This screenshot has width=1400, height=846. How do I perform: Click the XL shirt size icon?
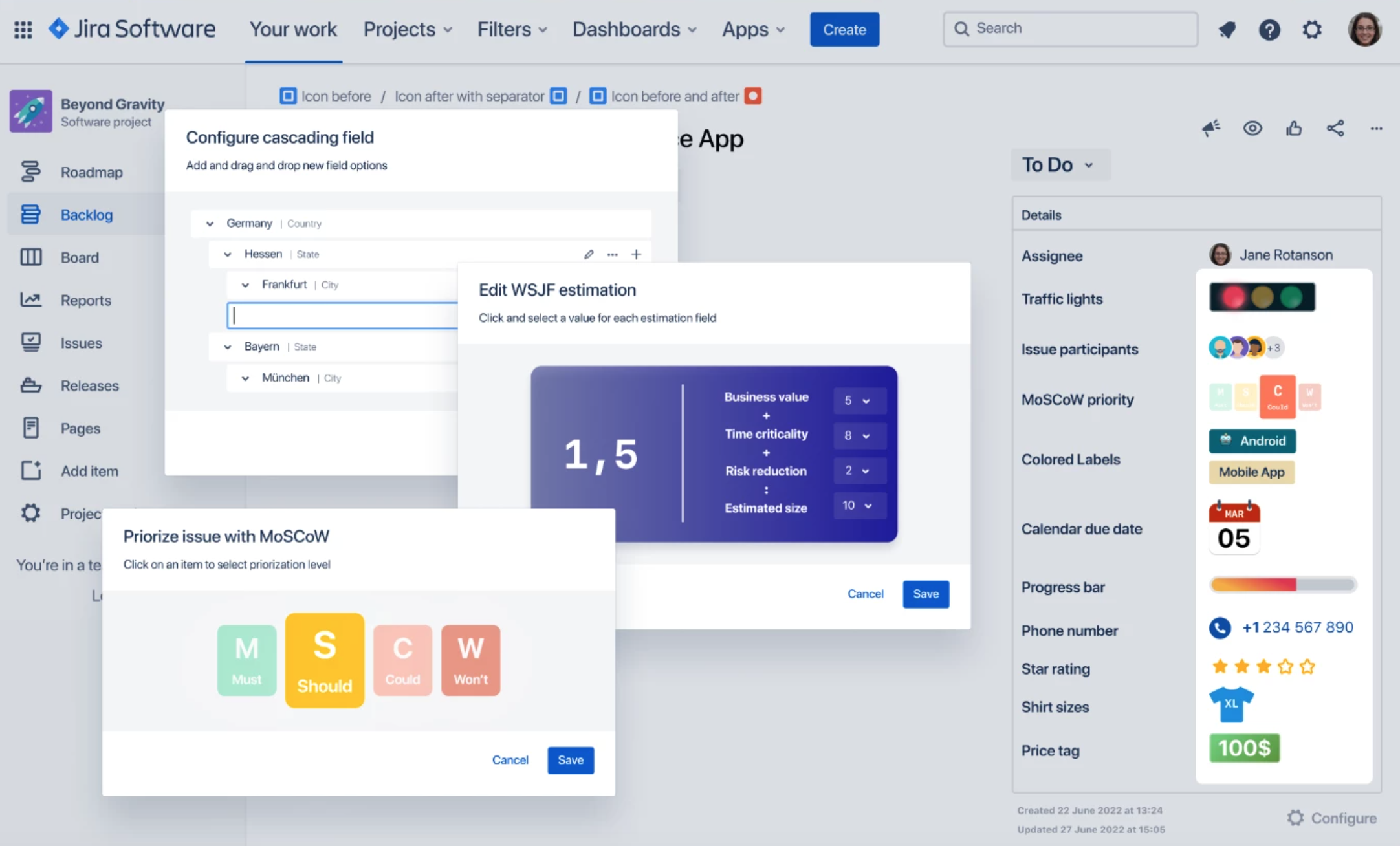click(1231, 704)
